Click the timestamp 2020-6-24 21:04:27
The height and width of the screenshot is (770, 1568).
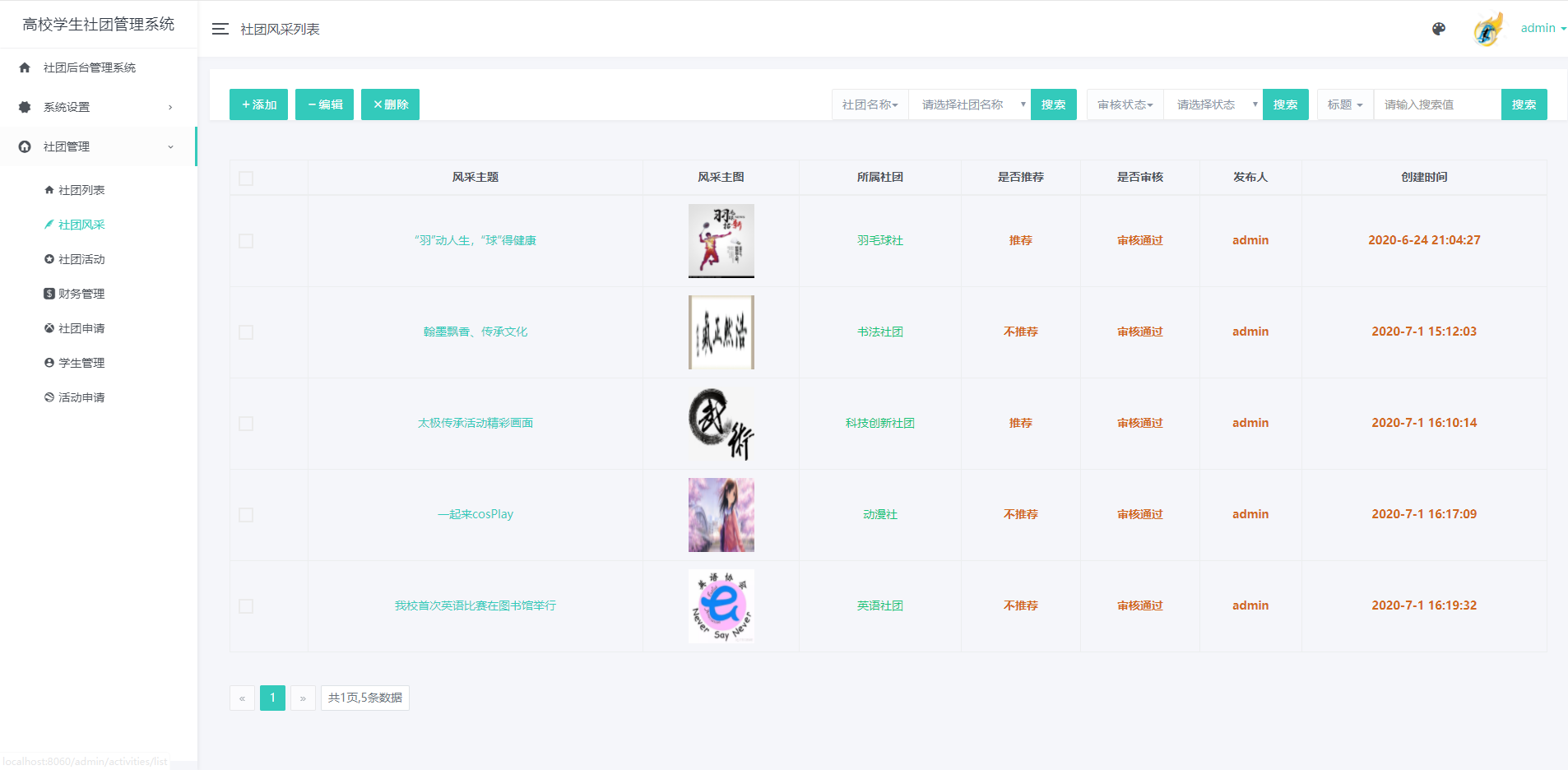(1424, 240)
